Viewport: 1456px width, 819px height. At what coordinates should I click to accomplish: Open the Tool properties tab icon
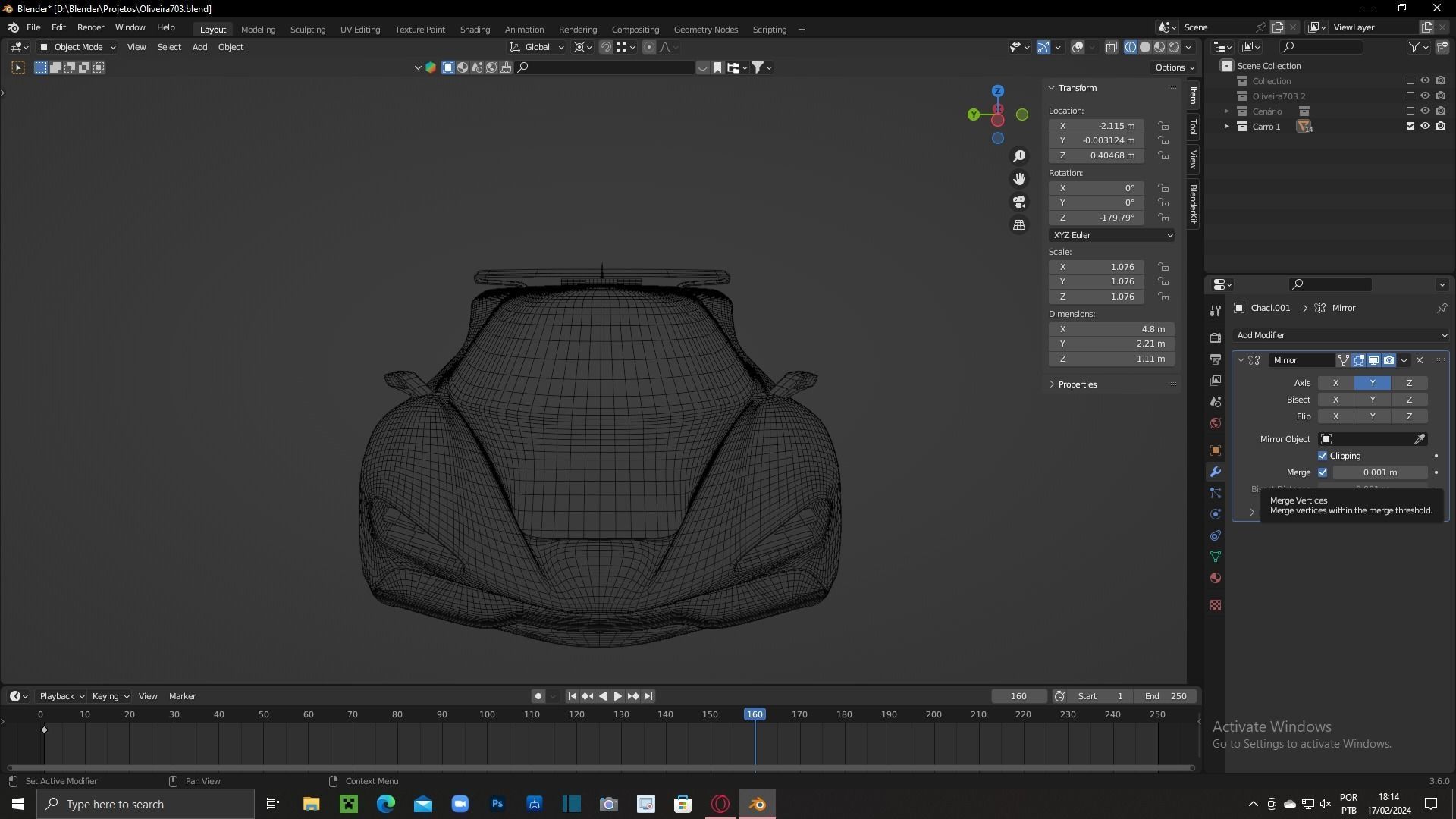point(1216,310)
